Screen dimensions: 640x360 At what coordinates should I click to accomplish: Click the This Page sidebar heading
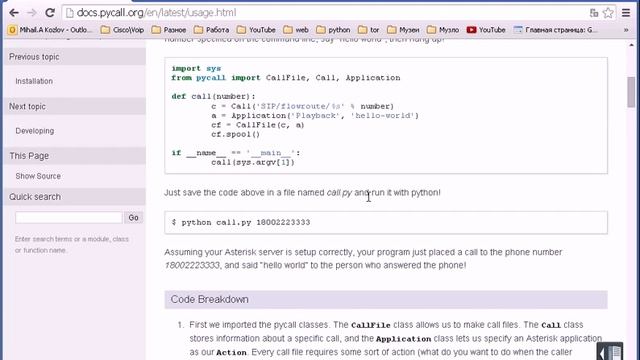pyautogui.click(x=29, y=156)
